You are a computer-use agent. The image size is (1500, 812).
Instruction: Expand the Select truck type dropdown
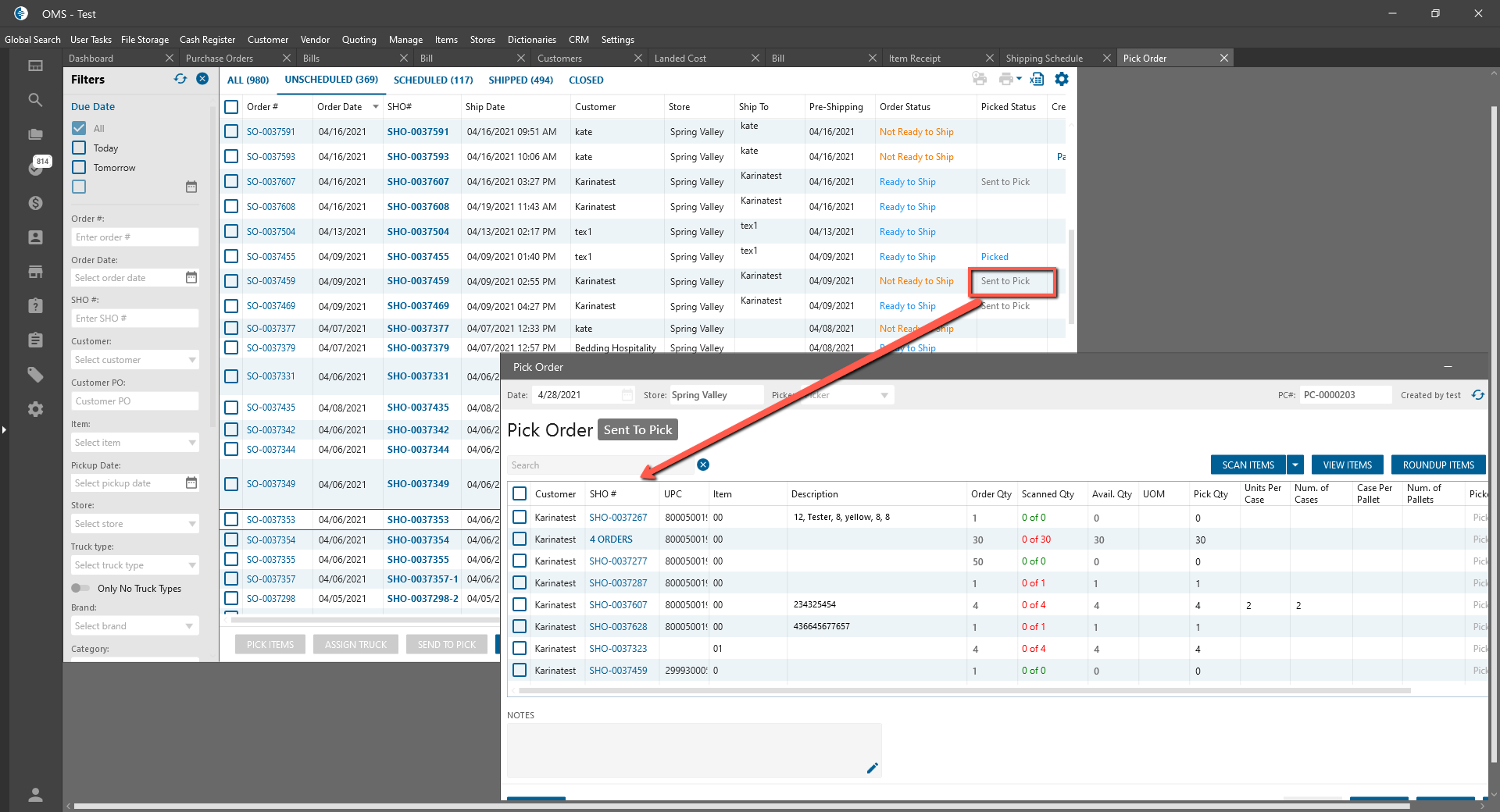point(192,565)
